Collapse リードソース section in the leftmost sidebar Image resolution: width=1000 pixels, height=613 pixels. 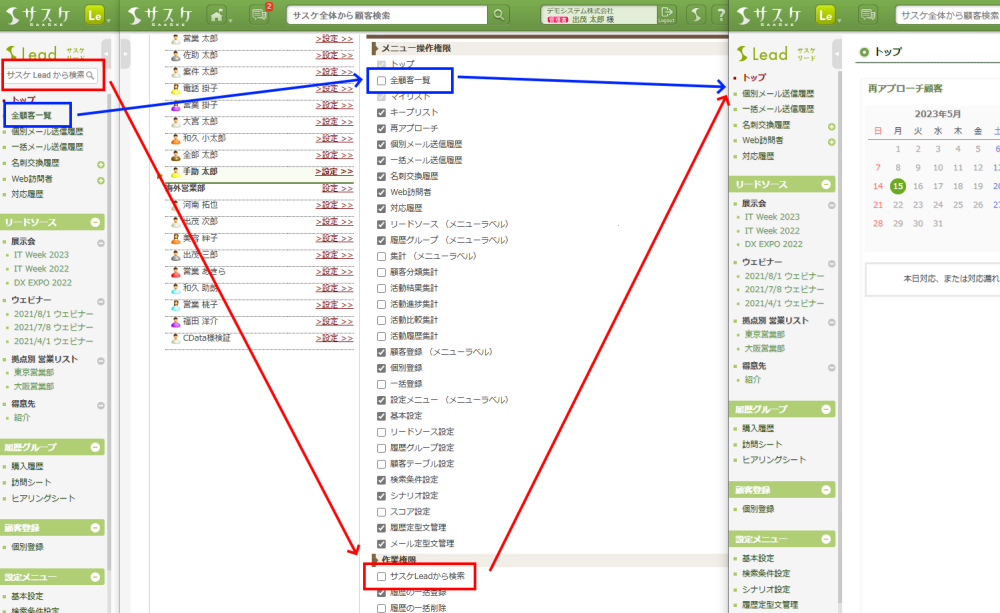click(95, 223)
